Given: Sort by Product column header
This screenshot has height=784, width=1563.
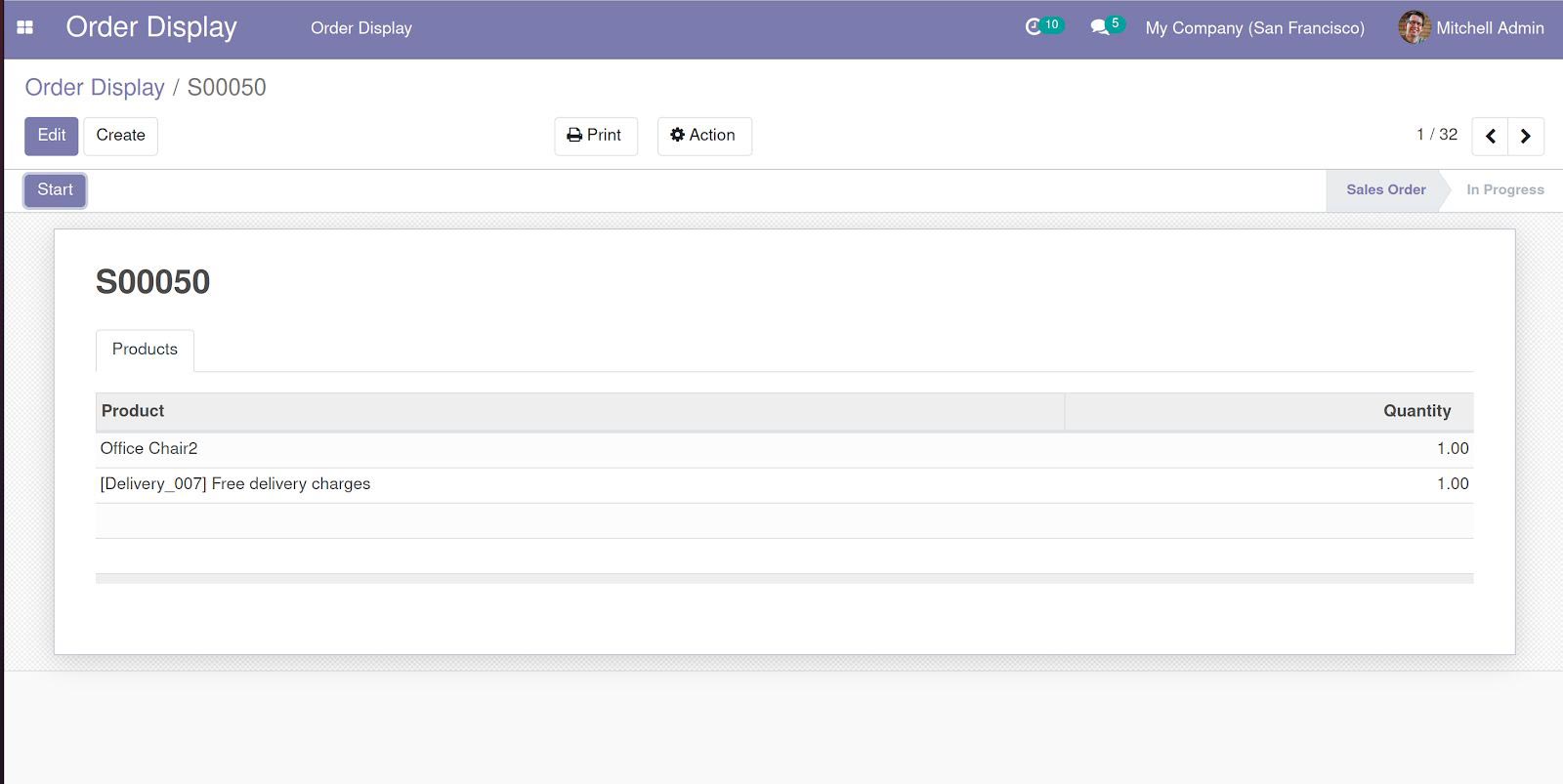Looking at the screenshot, I should click(579, 411).
